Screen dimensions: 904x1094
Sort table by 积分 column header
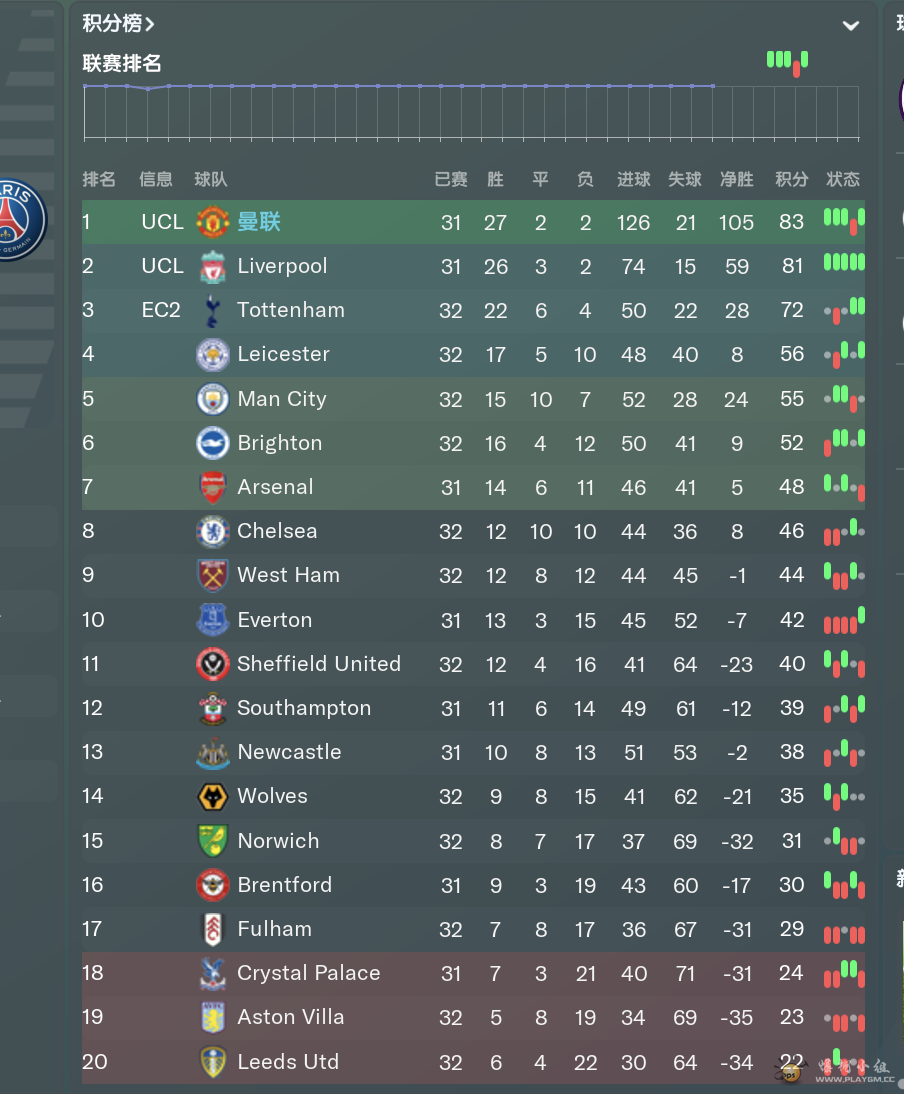[792, 179]
